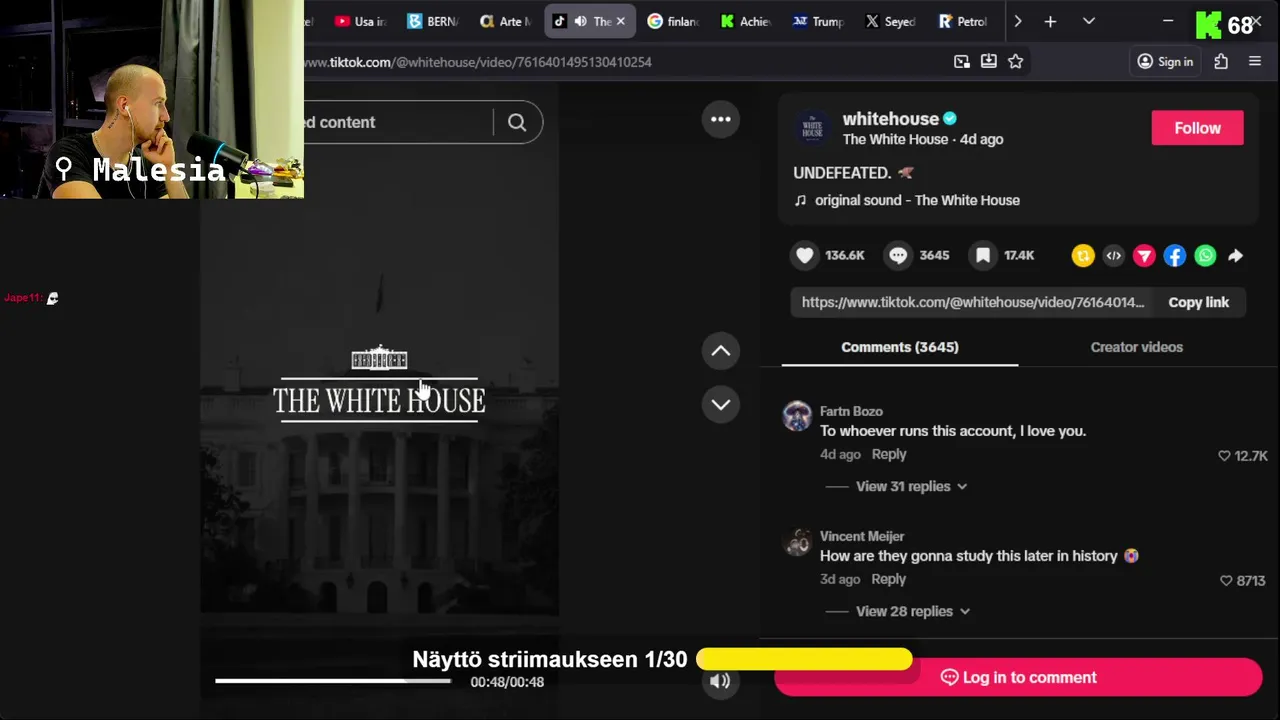Send to friends with red paper-plane icon
Screen dimensions: 1280x720
pyautogui.click(x=1144, y=256)
